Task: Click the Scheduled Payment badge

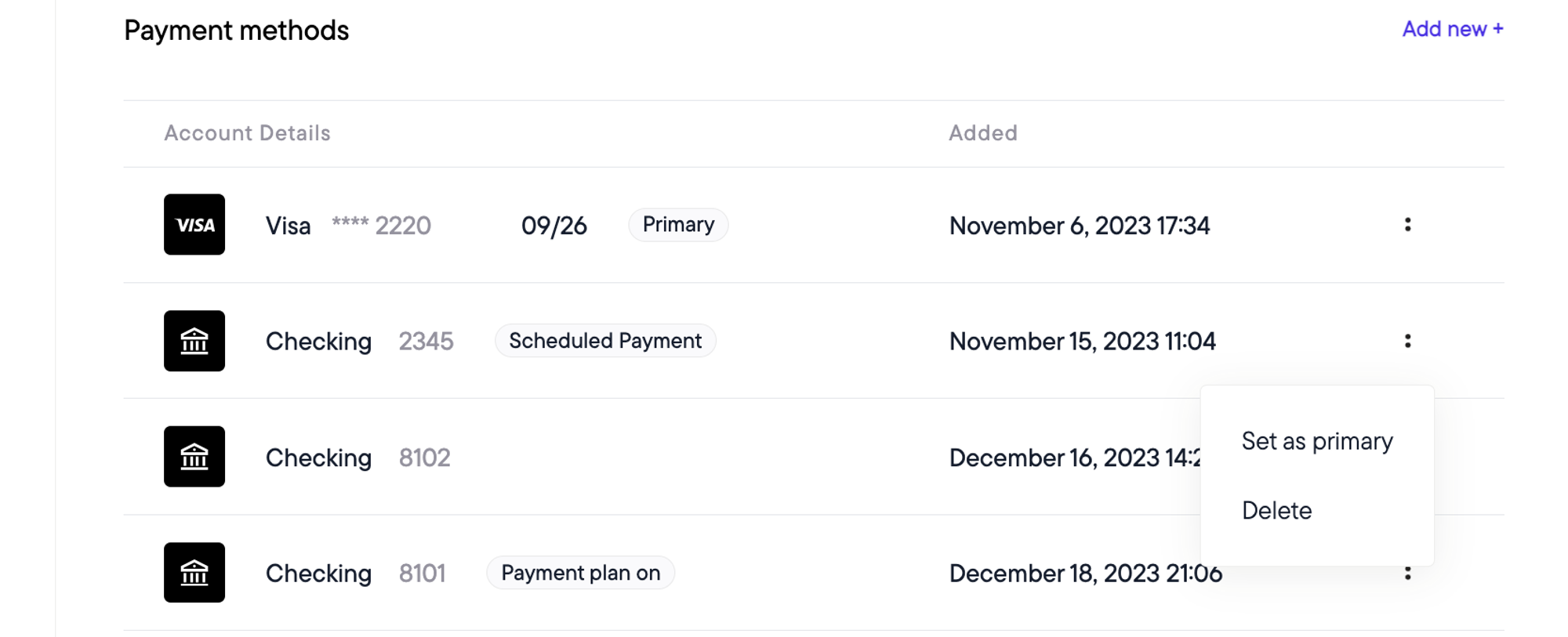Action: (x=605, y=341)
